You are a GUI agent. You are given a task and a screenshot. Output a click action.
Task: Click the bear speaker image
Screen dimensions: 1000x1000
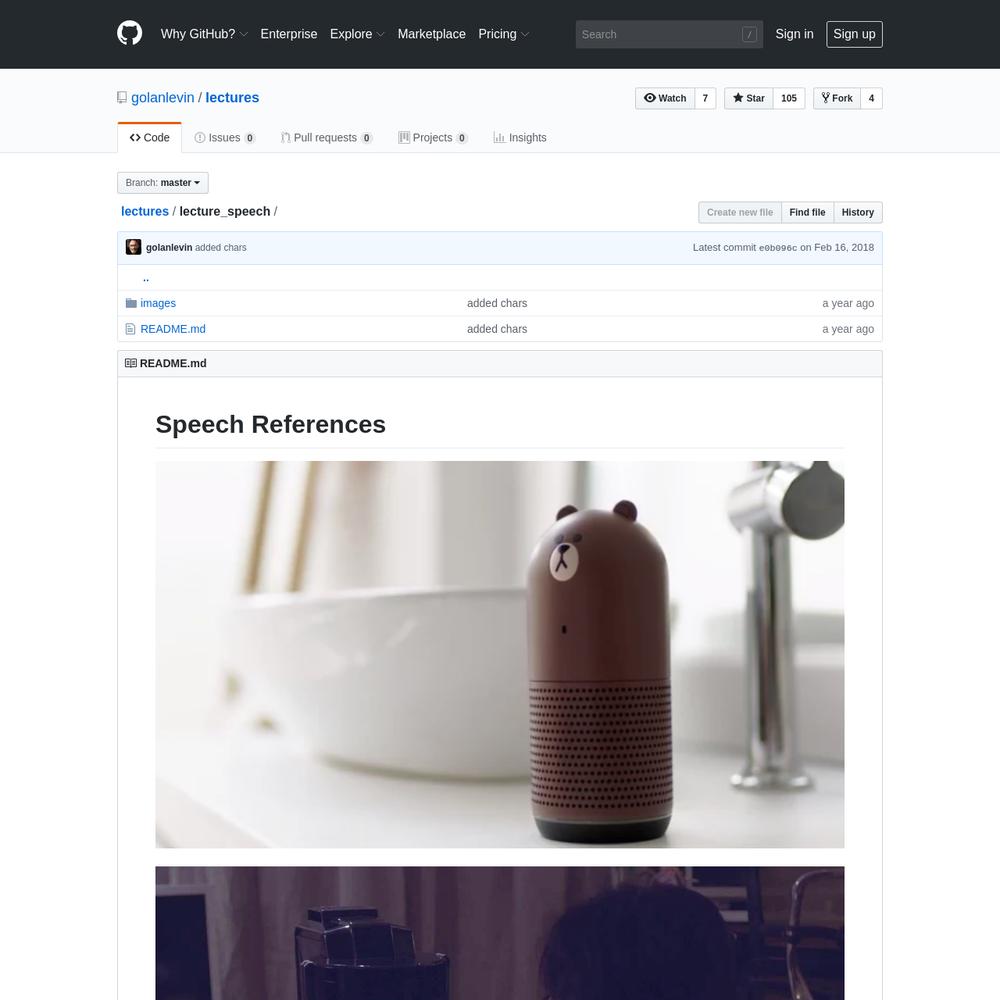[x=500, y=654]
